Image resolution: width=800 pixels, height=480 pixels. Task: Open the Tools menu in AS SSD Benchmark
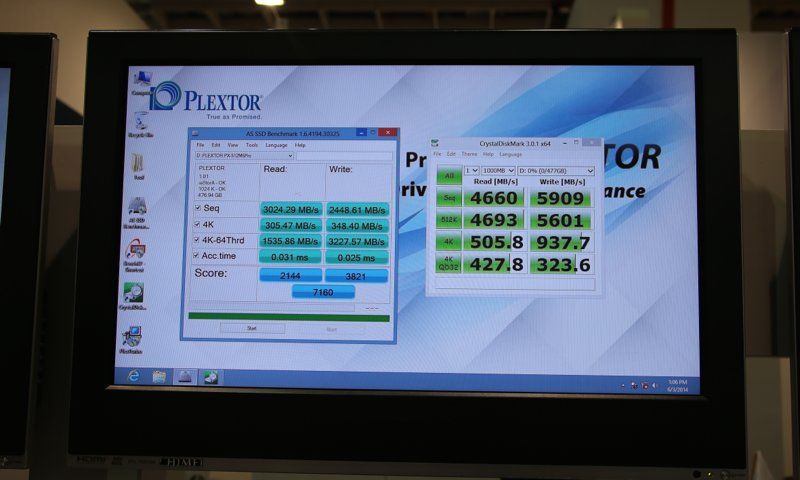click(x=252, y=145)
